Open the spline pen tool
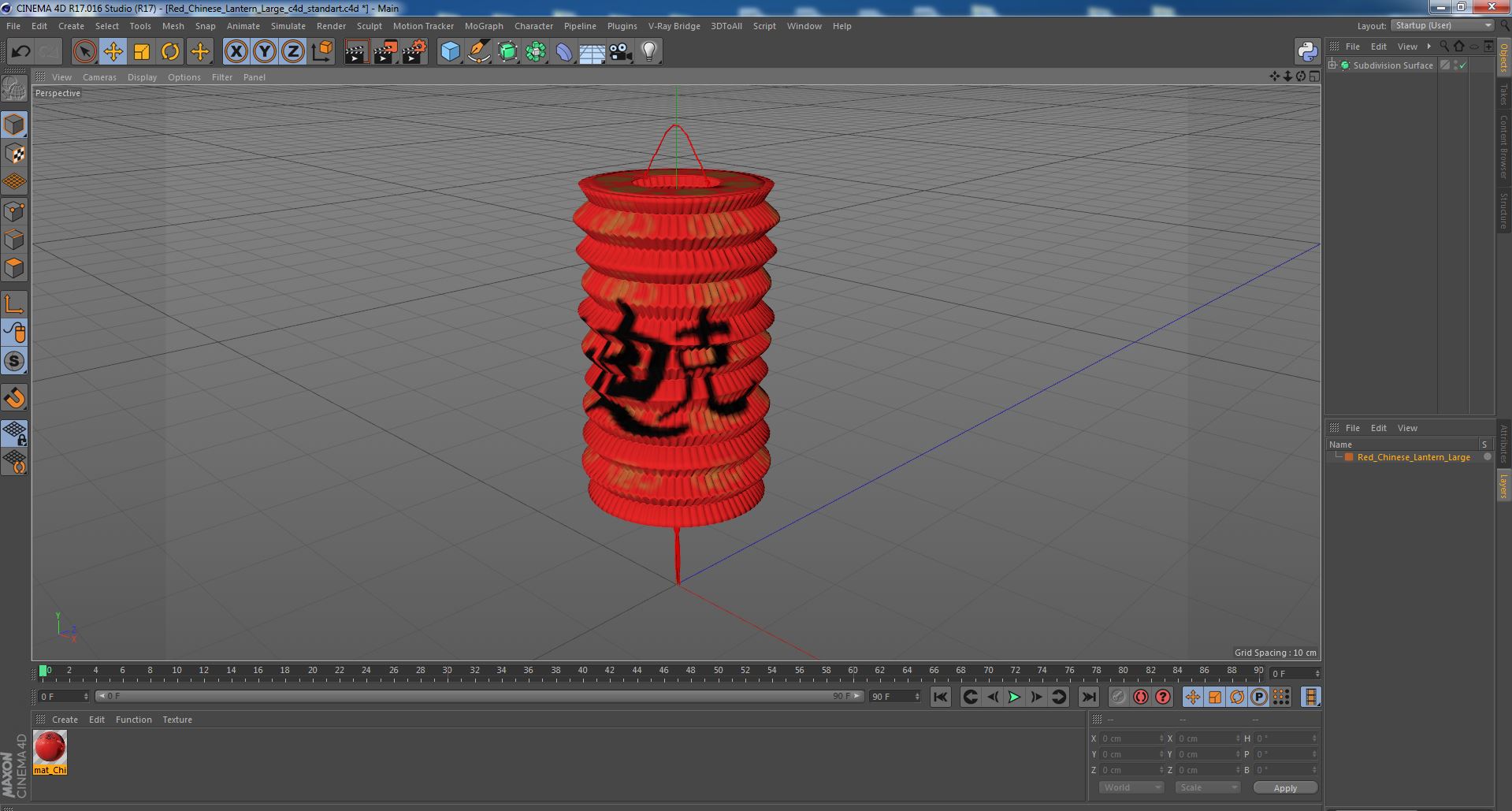Screen dimensions: 1512x811 479,52
